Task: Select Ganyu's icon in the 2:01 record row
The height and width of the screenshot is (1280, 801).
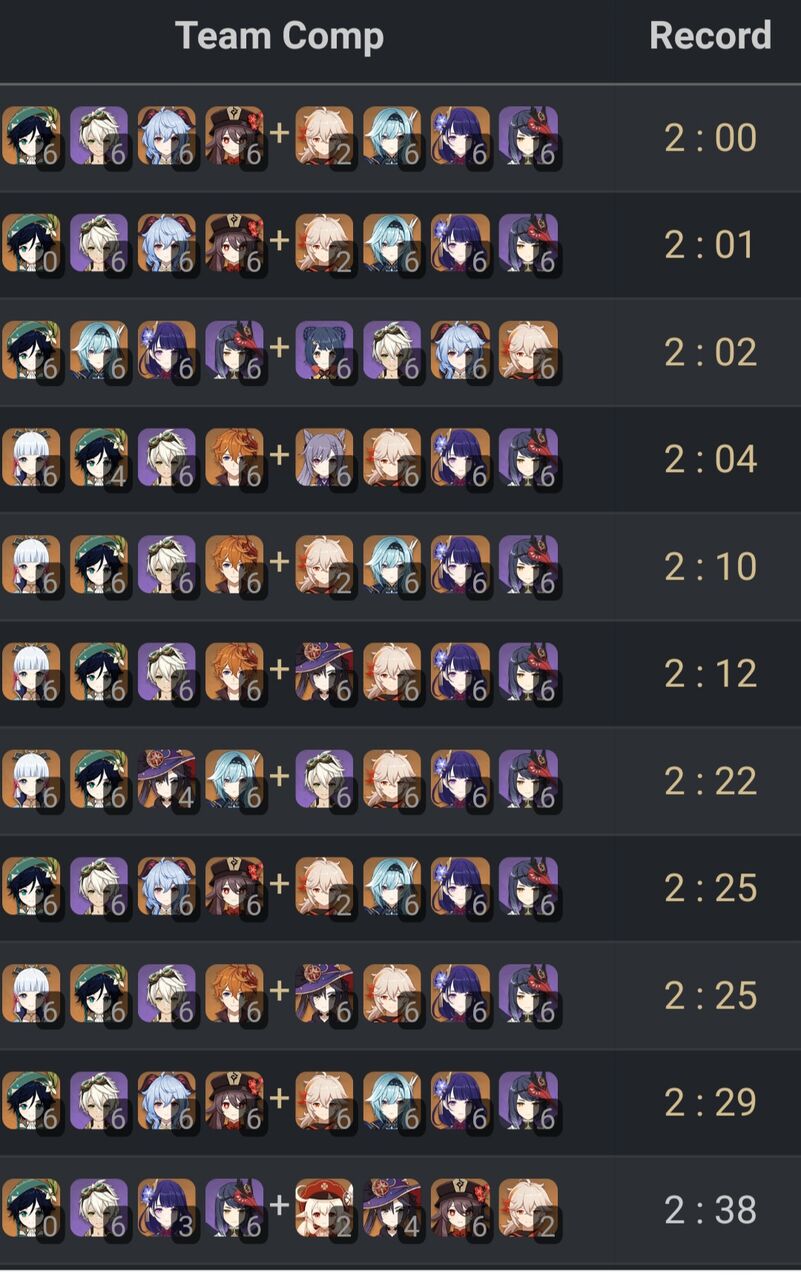Action: (x=167, y=244)
